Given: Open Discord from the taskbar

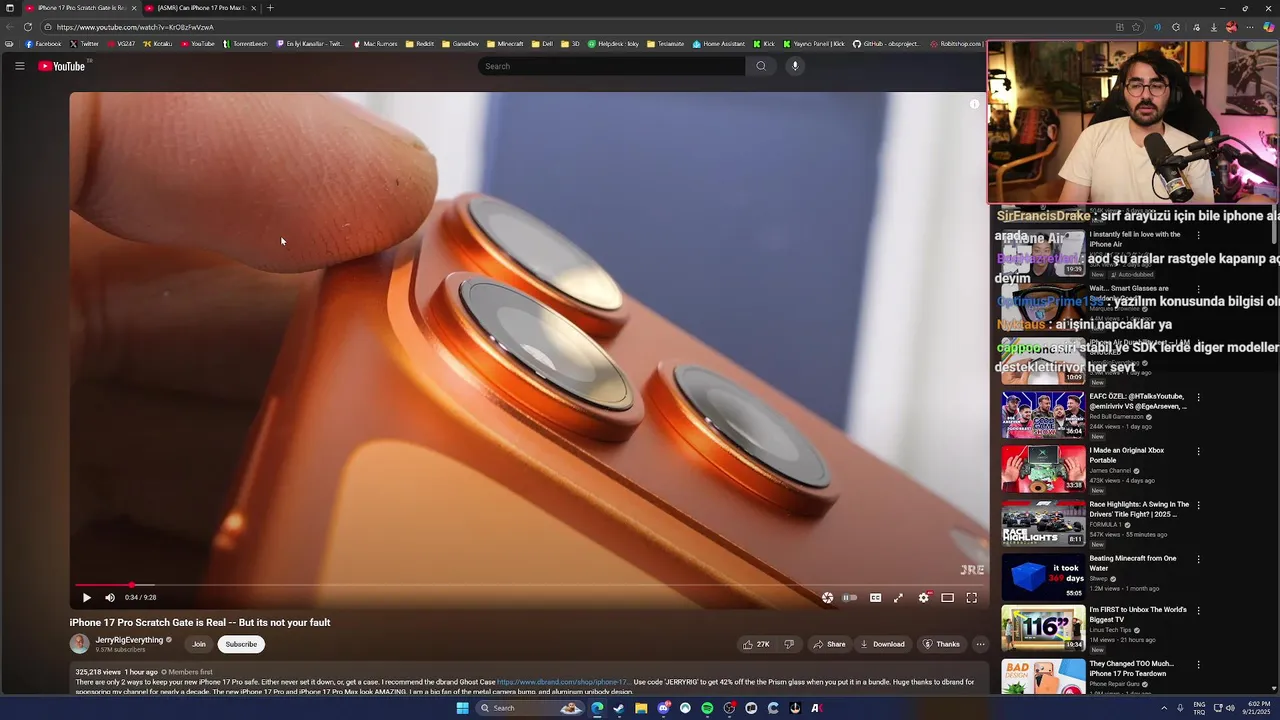Looking at the screenshot, I should click(663, 708).
